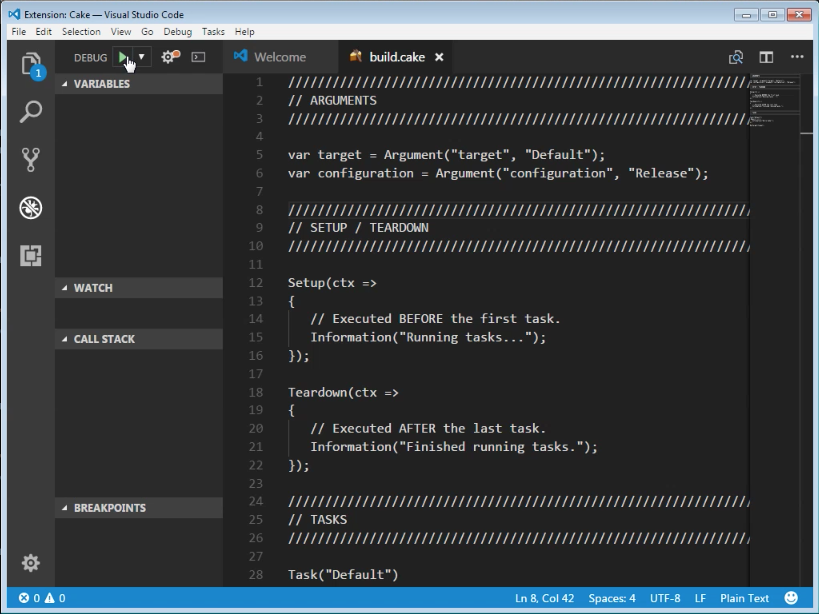819x614 pixels.
Task: Open the Source Control view
Action: (x=31, y=160)
